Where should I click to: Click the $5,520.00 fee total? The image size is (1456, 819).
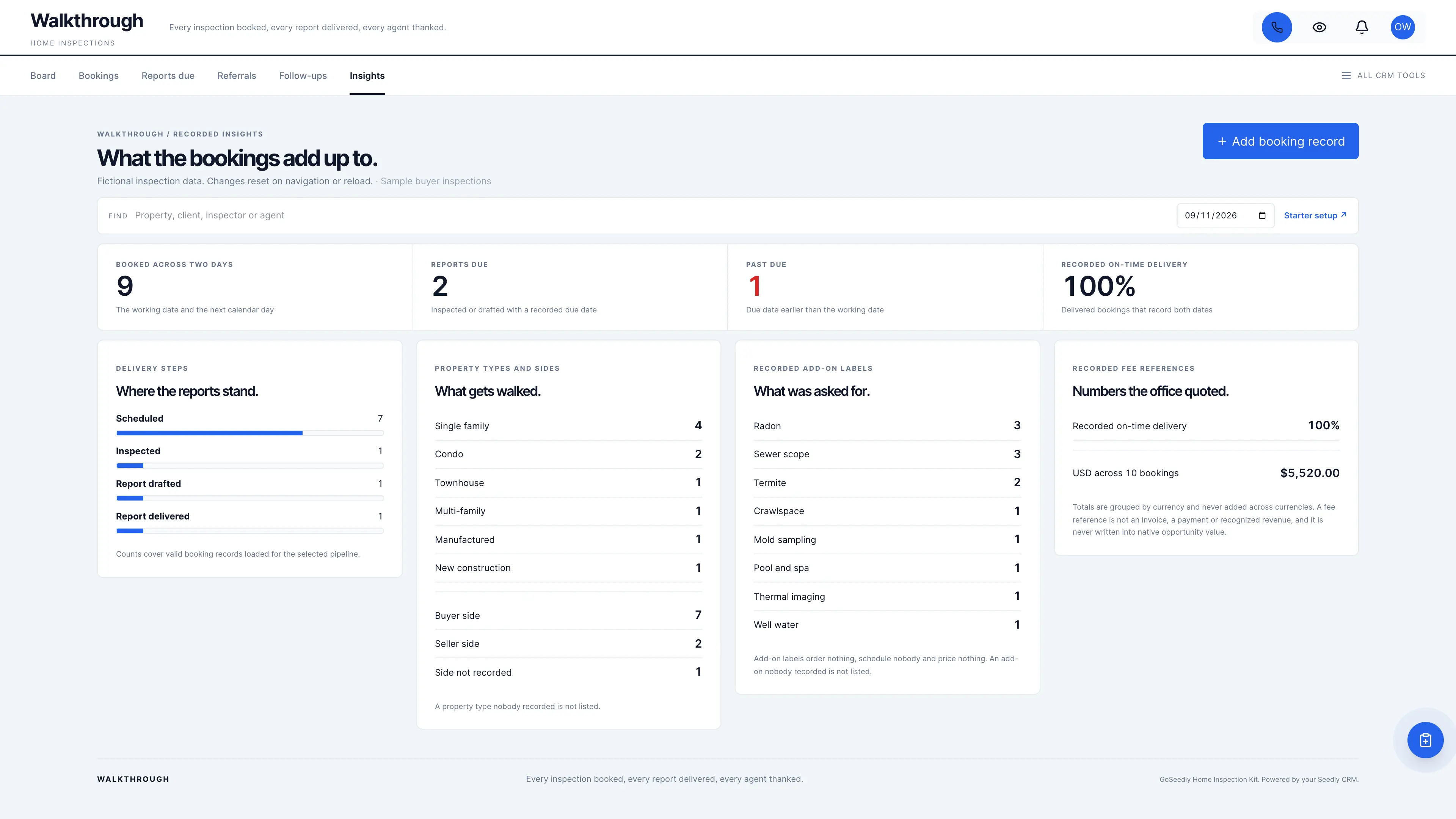tap(1310, 473)
